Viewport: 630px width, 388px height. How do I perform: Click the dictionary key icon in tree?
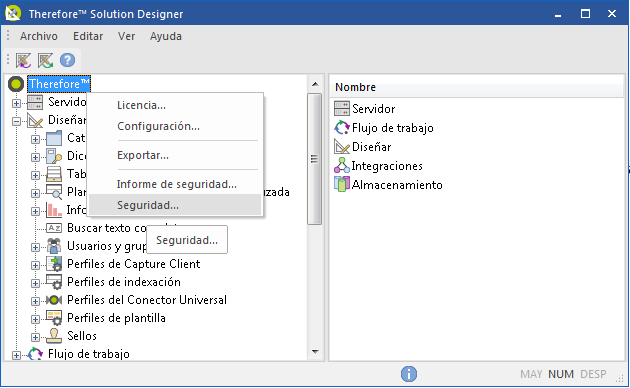(x=54, y=156)
